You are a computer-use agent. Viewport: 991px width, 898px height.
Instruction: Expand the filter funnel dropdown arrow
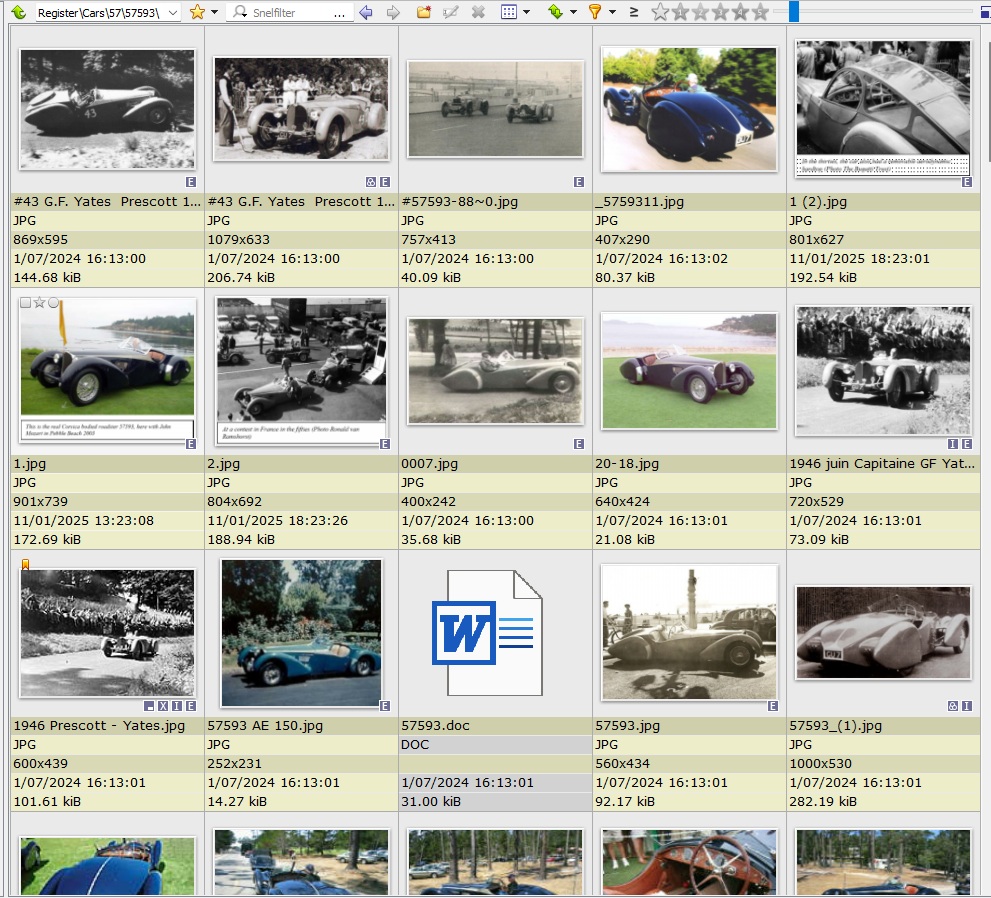point(612,12)
